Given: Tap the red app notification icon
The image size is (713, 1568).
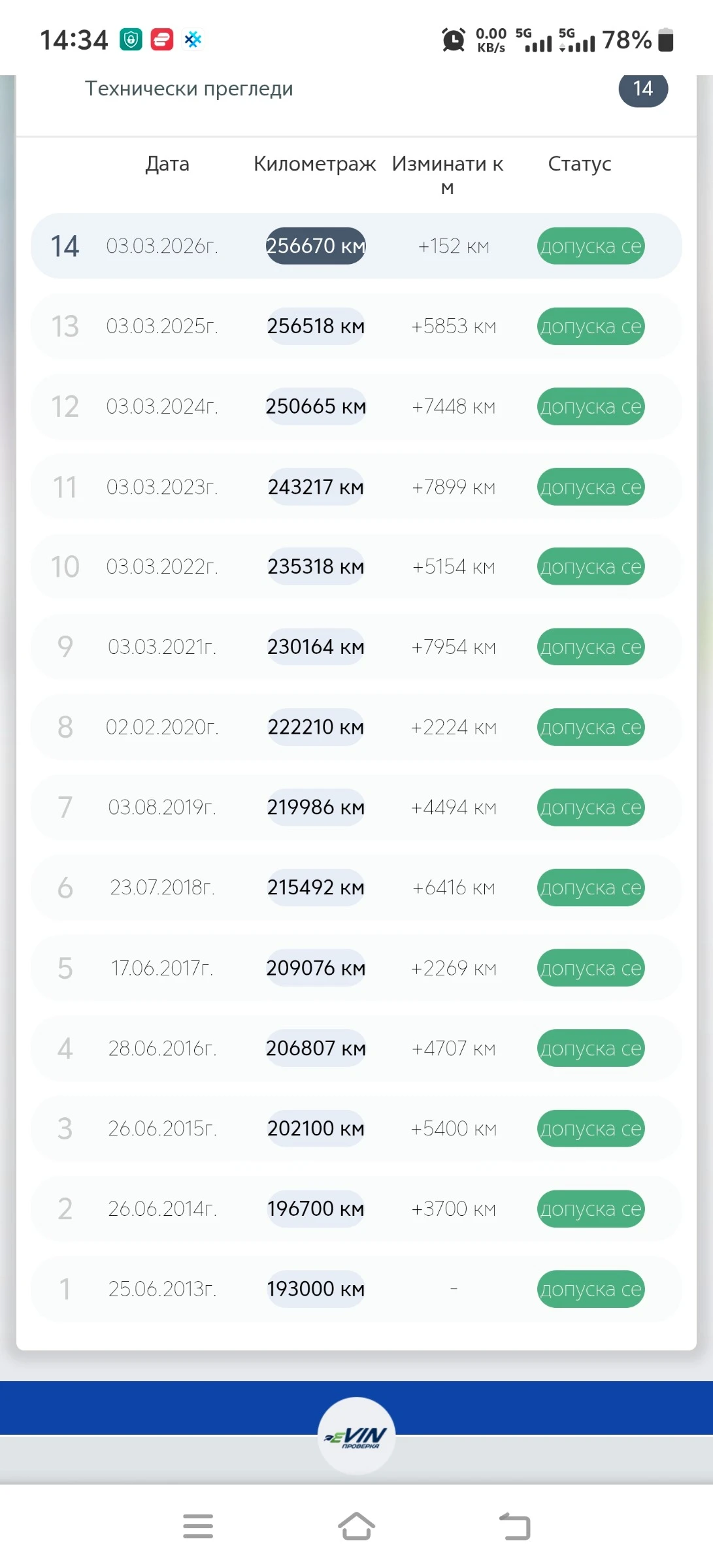Looking at the screenshot, I should click(x=162, y=40).
